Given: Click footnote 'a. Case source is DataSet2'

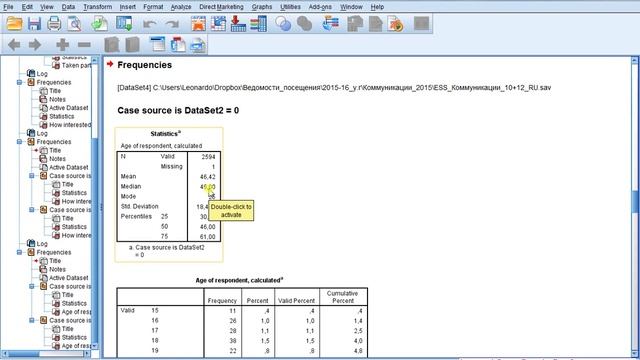Looking at the screenshot, I should pos(167,251).
